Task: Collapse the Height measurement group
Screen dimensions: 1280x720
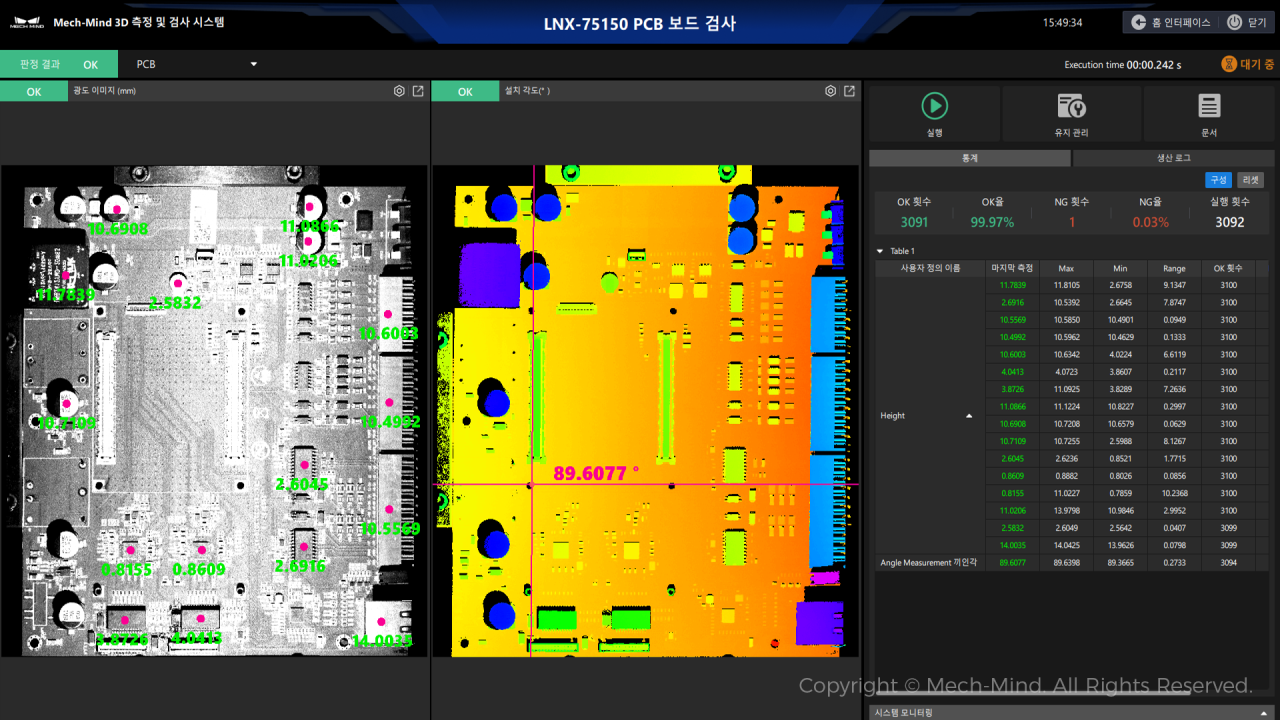Action: coord(968,416)
